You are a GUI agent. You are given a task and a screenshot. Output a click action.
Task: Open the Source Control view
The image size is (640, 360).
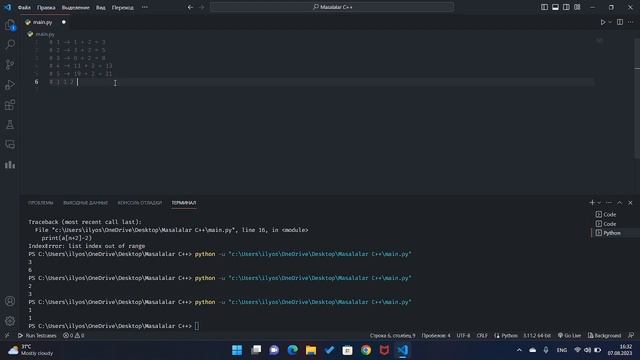click(10, 64)
